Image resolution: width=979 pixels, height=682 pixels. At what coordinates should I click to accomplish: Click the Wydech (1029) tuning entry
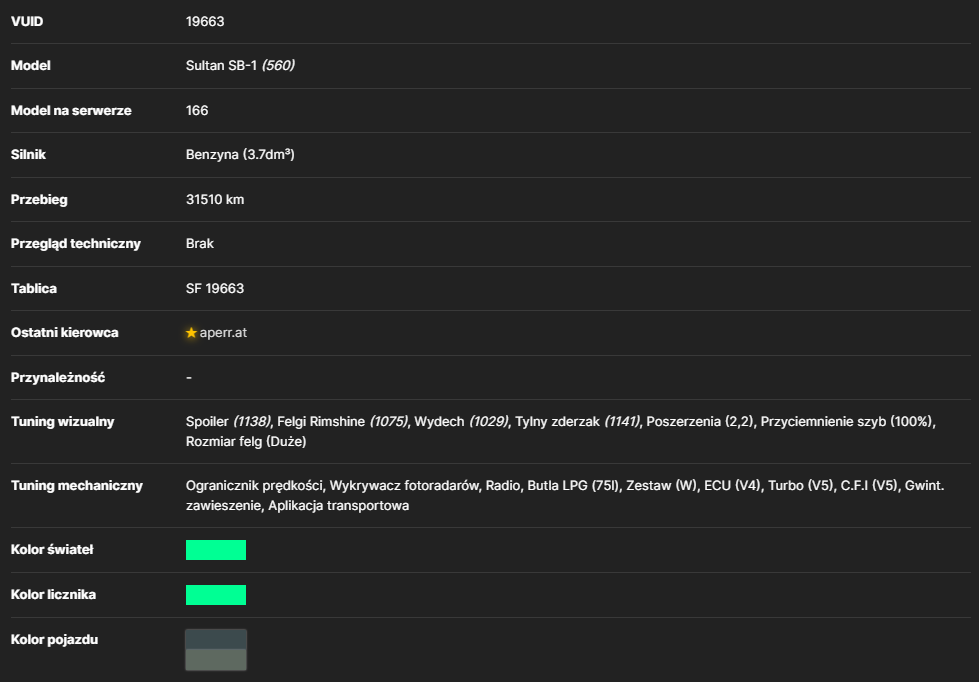point(461,422)
